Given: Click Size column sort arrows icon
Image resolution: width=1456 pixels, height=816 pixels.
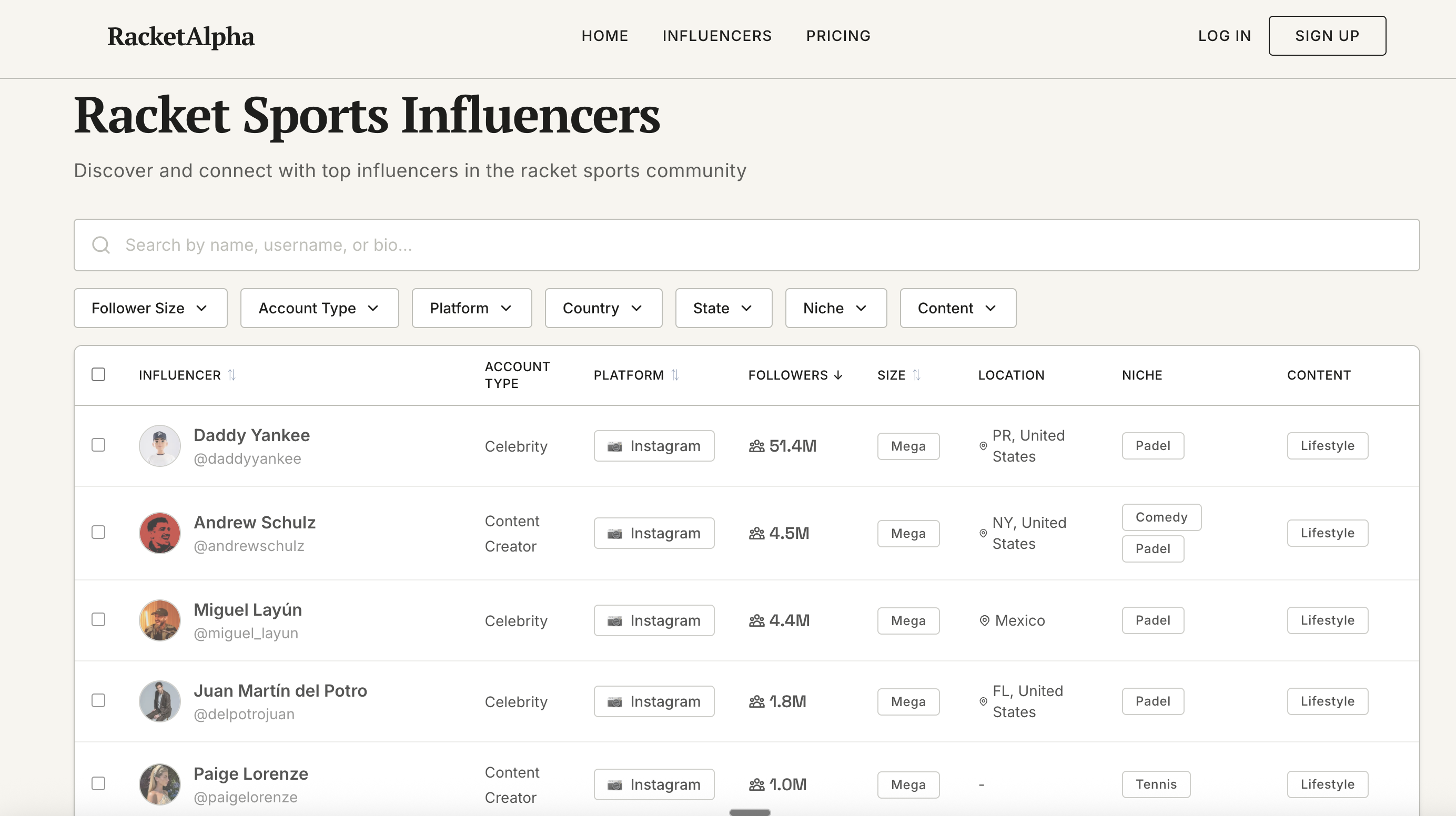Looking at the screenshot, I should point(917,375).
